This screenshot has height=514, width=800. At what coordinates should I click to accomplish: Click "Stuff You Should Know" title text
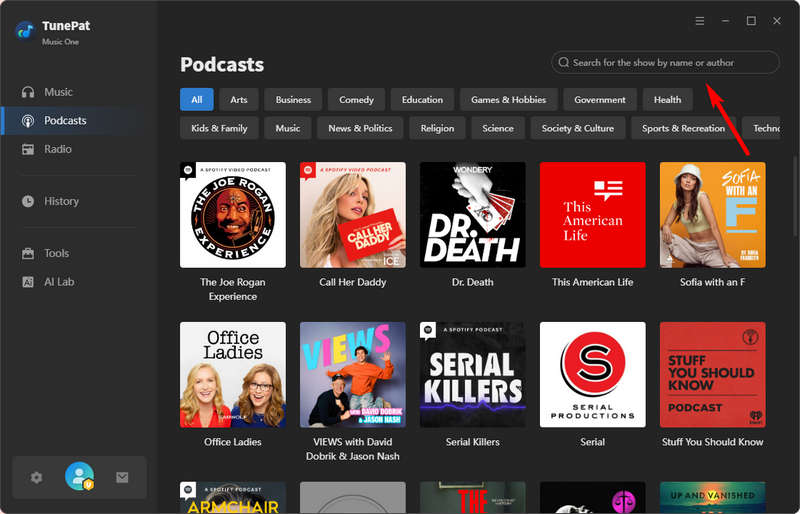pos(712,442)
